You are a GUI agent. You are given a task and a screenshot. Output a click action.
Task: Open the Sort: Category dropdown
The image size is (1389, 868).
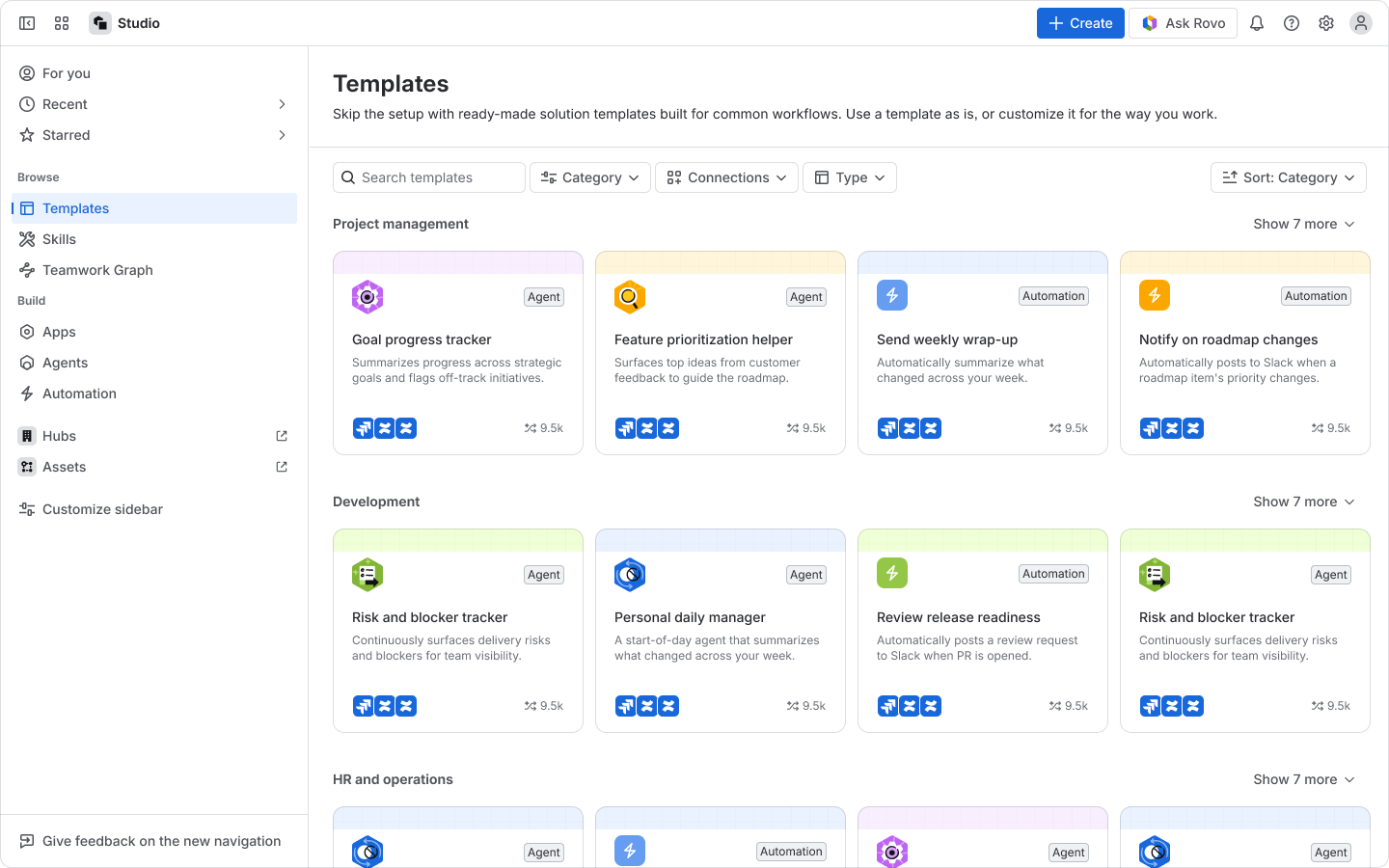(1289, 177)
